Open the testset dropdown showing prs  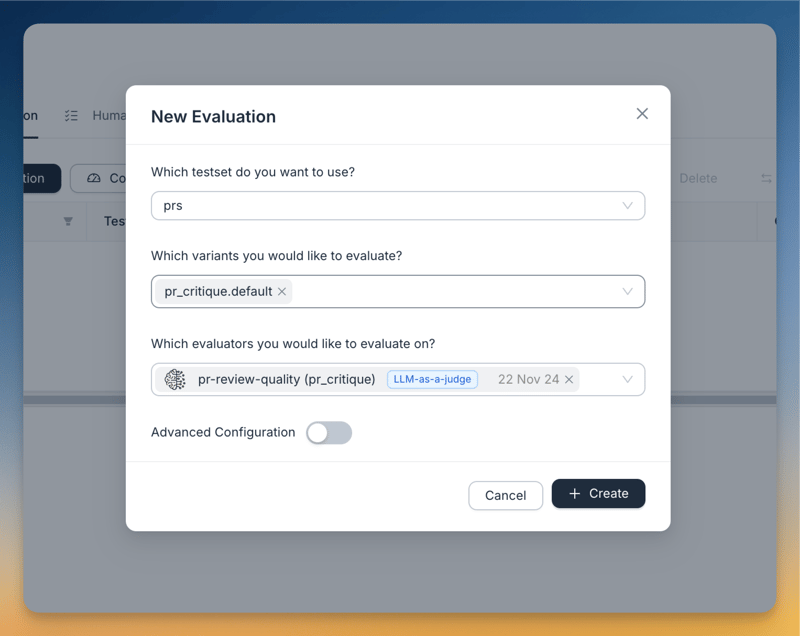[x=628, y=206]
